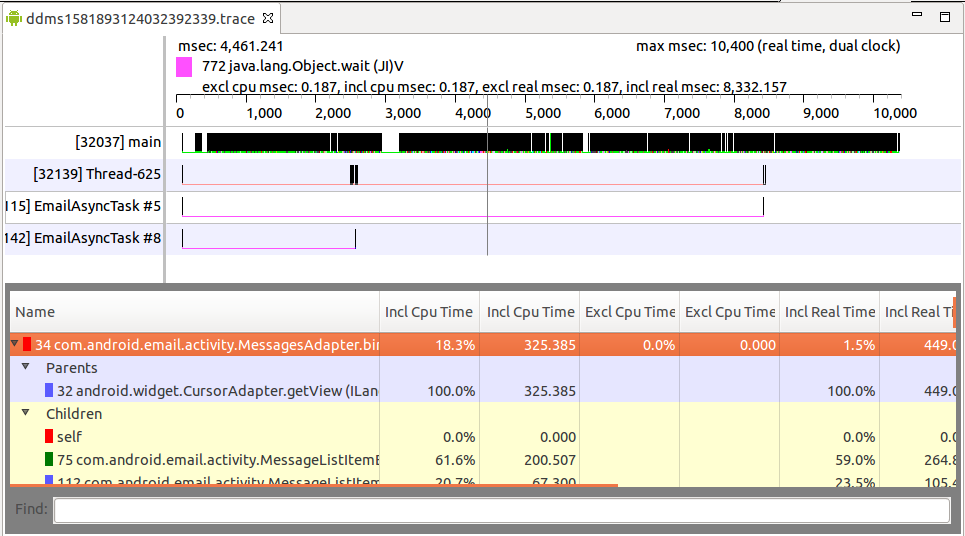The width and height of the screenshot is (965, 536).
Task: Select the [32037] main thread row
Action: click(482, 143)
